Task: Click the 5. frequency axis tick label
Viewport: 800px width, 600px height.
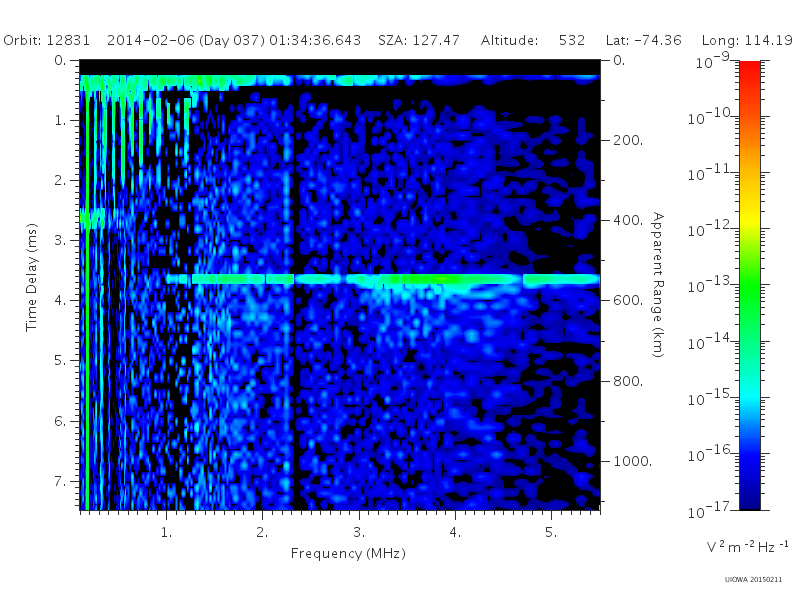Action: [551, 533]
